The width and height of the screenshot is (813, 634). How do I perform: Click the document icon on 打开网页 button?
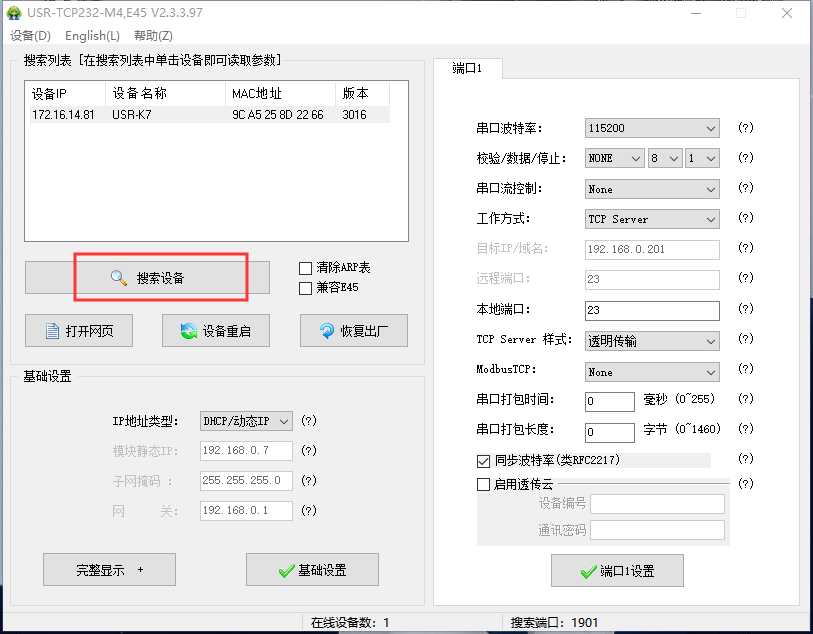coord(51,332)
